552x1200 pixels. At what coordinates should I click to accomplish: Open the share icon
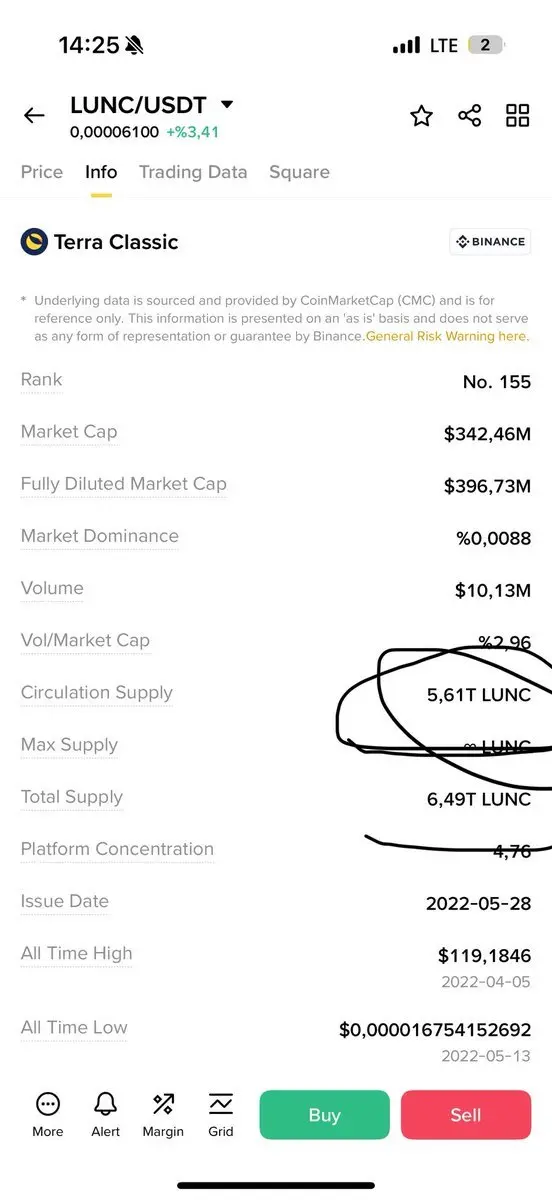[x=470, y=115]
